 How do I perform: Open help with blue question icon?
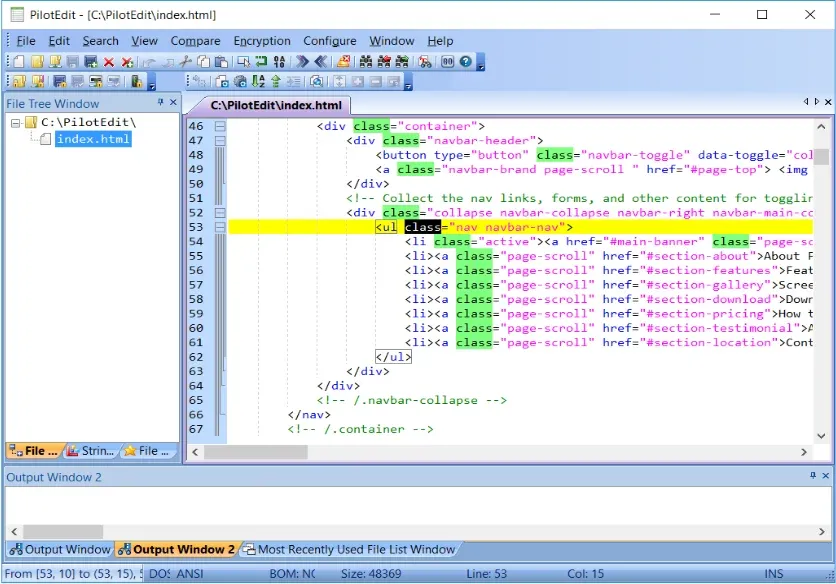pos(465,62)
